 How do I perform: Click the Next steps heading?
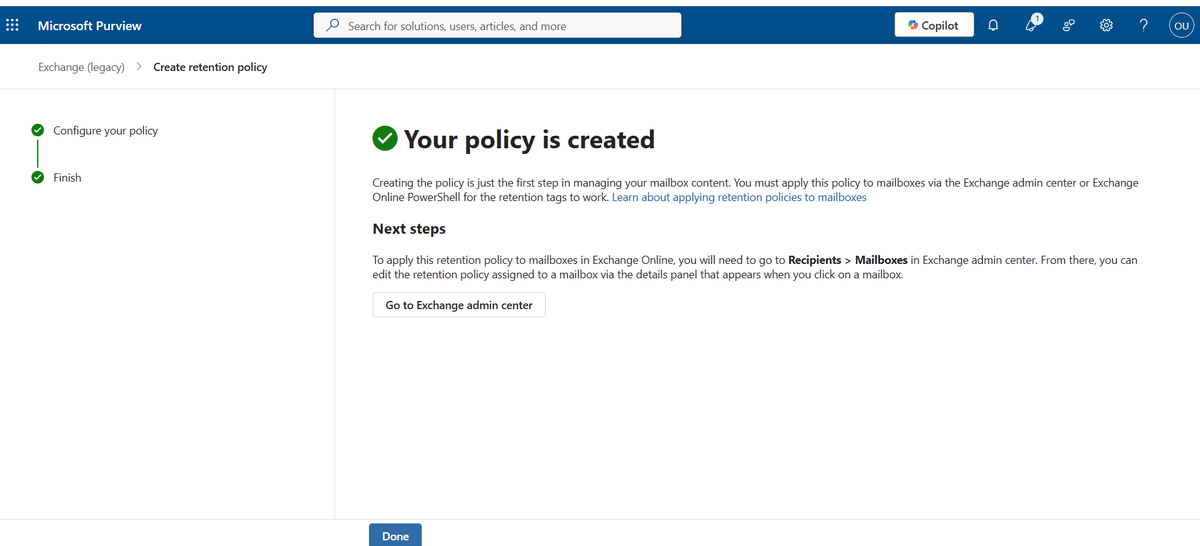409,229
